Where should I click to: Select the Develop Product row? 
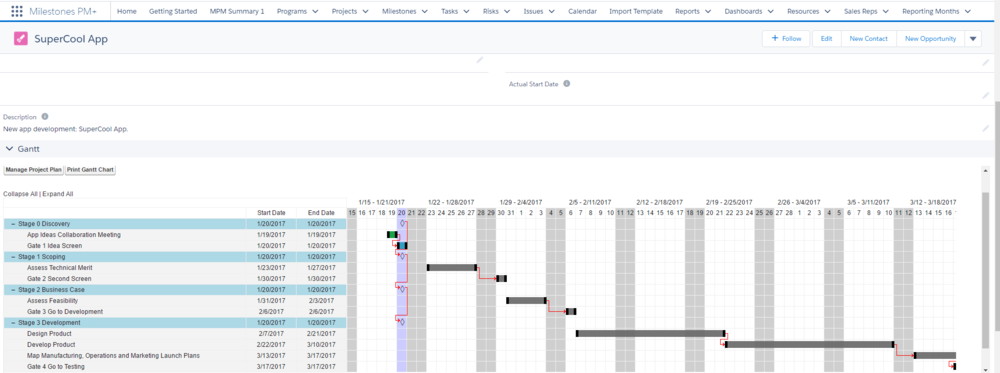[x=174, y=344]
